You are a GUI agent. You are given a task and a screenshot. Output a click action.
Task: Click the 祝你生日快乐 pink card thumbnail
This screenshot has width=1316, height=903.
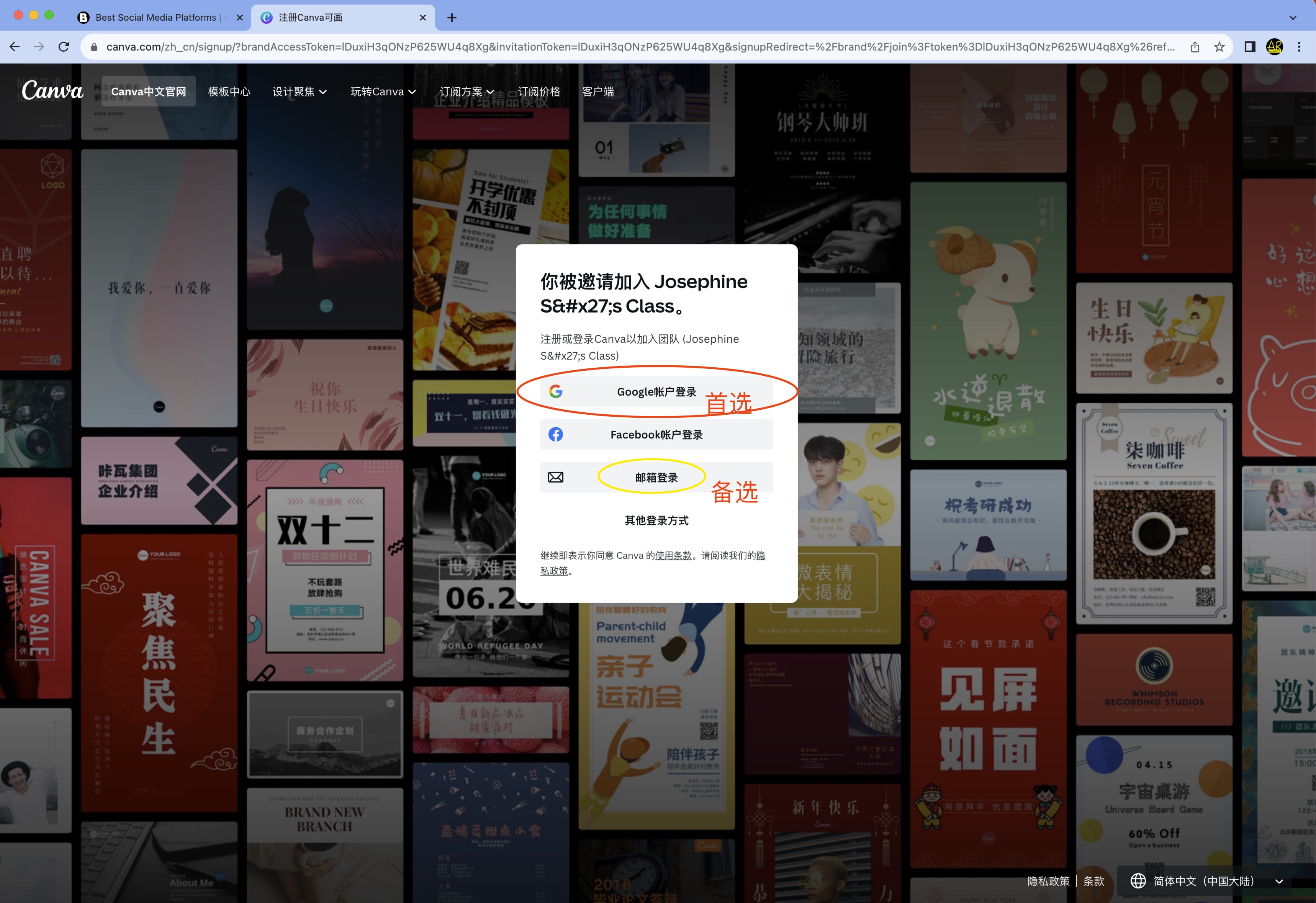325,395
